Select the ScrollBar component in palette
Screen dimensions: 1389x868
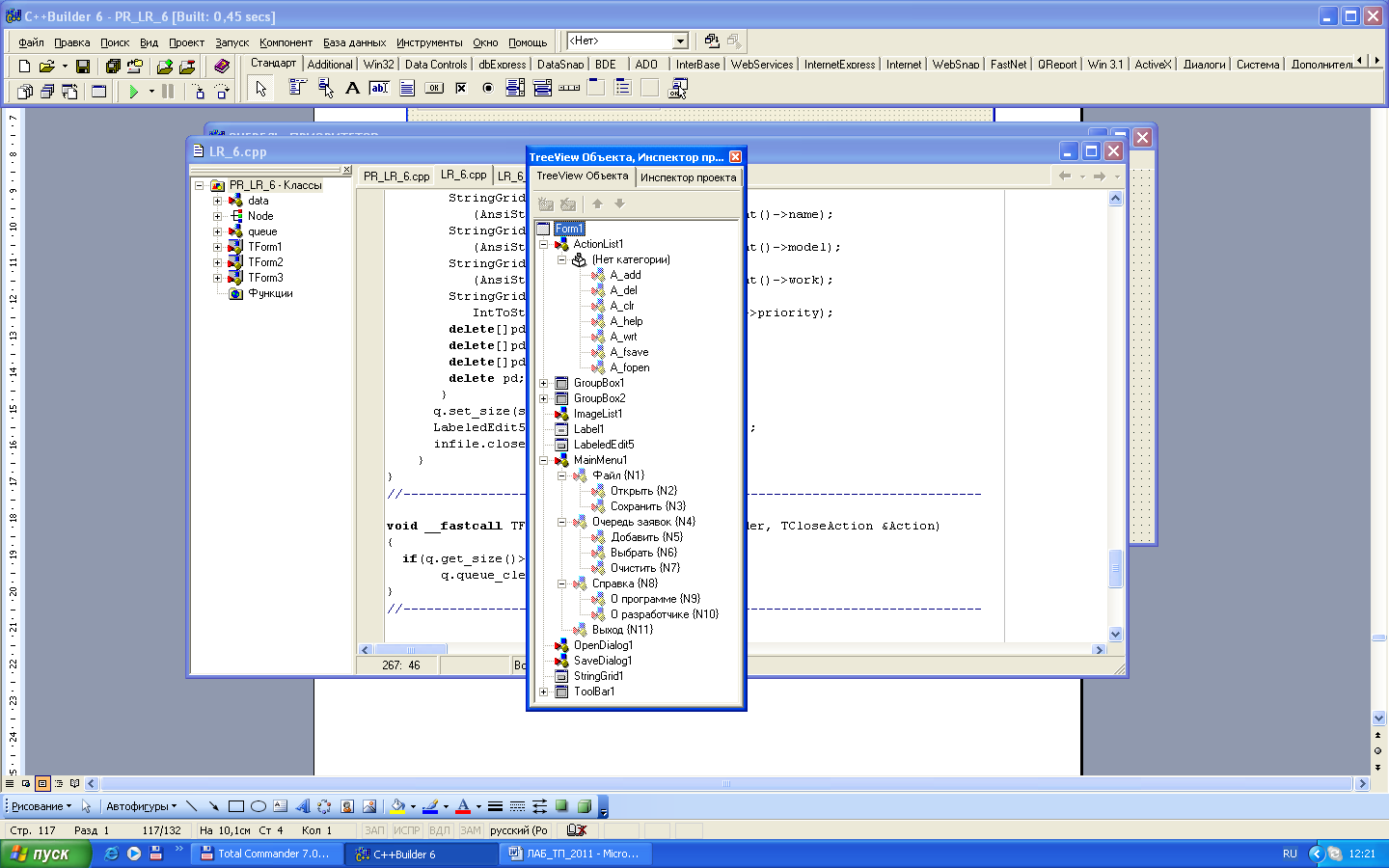point(569,88)
